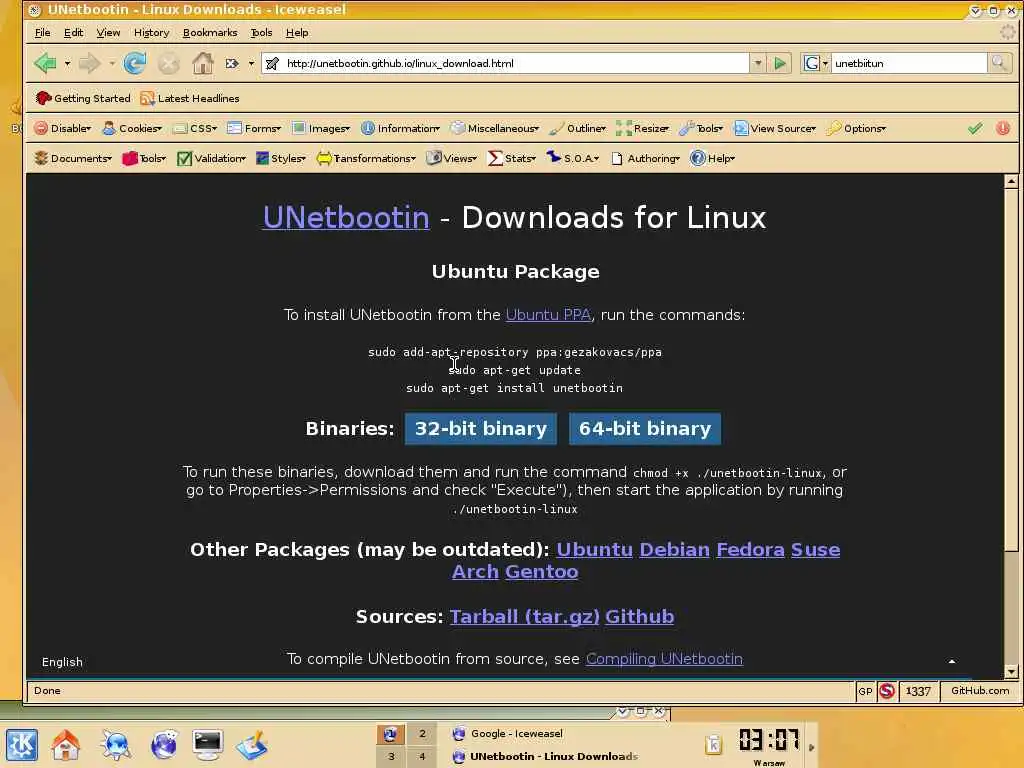The image size is (1024, 768).
Task: Click the page's down scroll arrow
Action: pos(1012,671)
